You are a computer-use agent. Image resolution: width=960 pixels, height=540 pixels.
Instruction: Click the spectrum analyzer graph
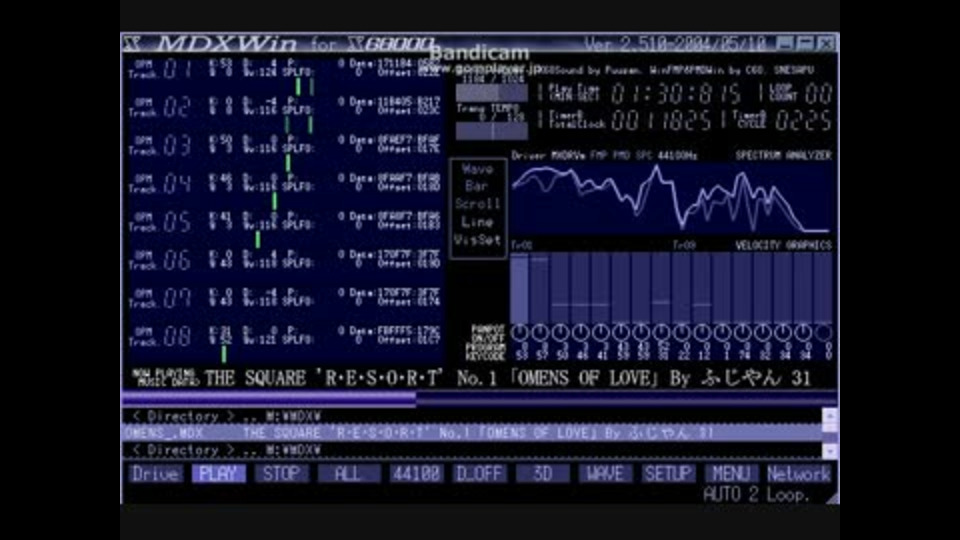[x=673, y=198]
